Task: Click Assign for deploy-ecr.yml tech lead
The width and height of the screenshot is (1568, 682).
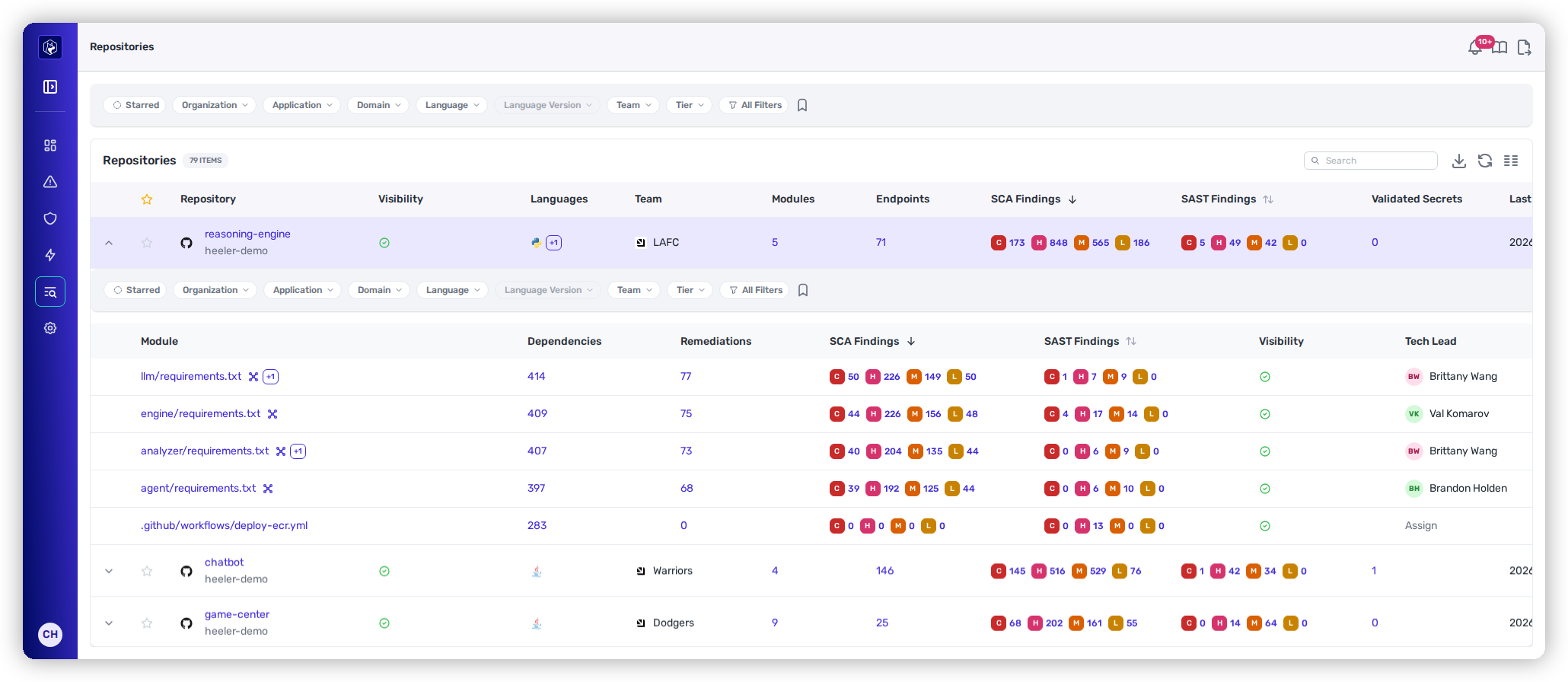Action: click(1421, 525)
